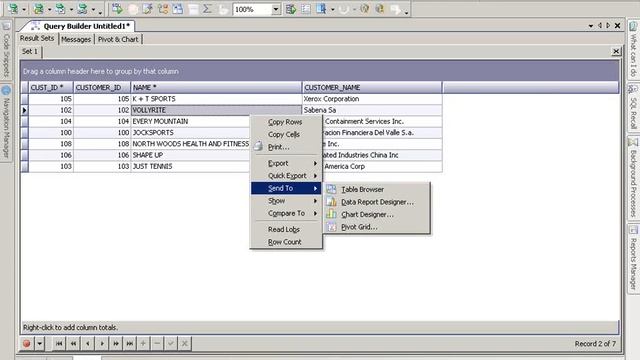
Task: Click the CUST_ID column header
Action: click(x=51, y=87)
